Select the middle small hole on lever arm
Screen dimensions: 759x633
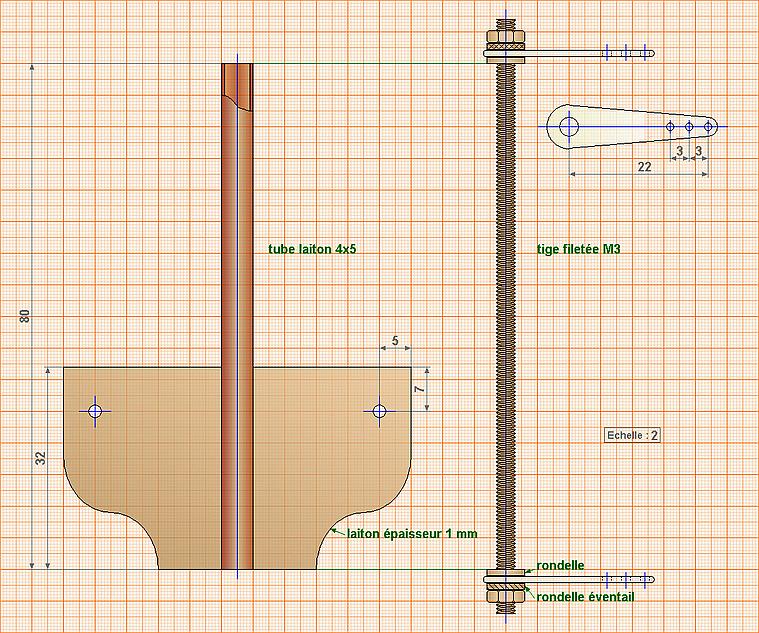[x=689, y=126]
